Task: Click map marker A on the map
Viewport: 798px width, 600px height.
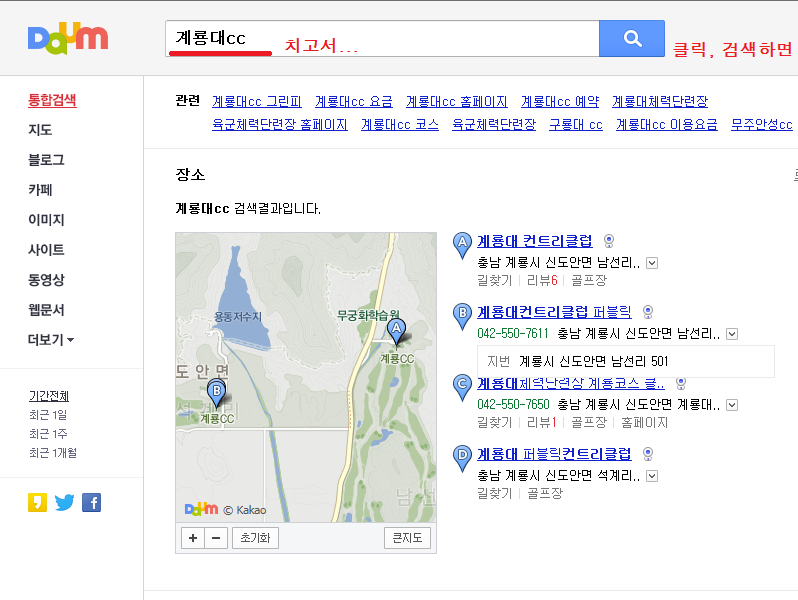Action: pos(396,331)
